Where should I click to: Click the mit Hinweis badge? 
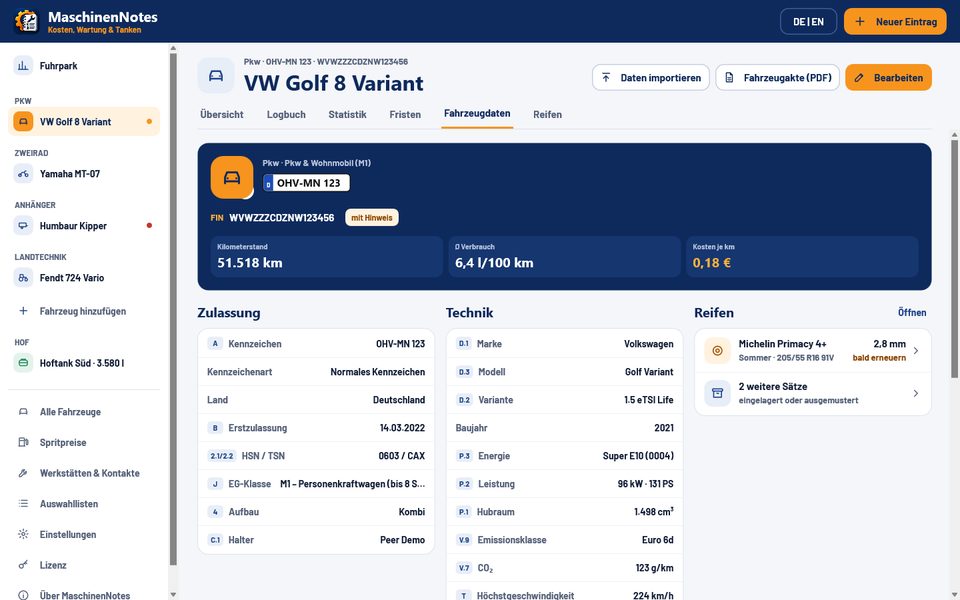pyautogui.click(x=372, y=217)
